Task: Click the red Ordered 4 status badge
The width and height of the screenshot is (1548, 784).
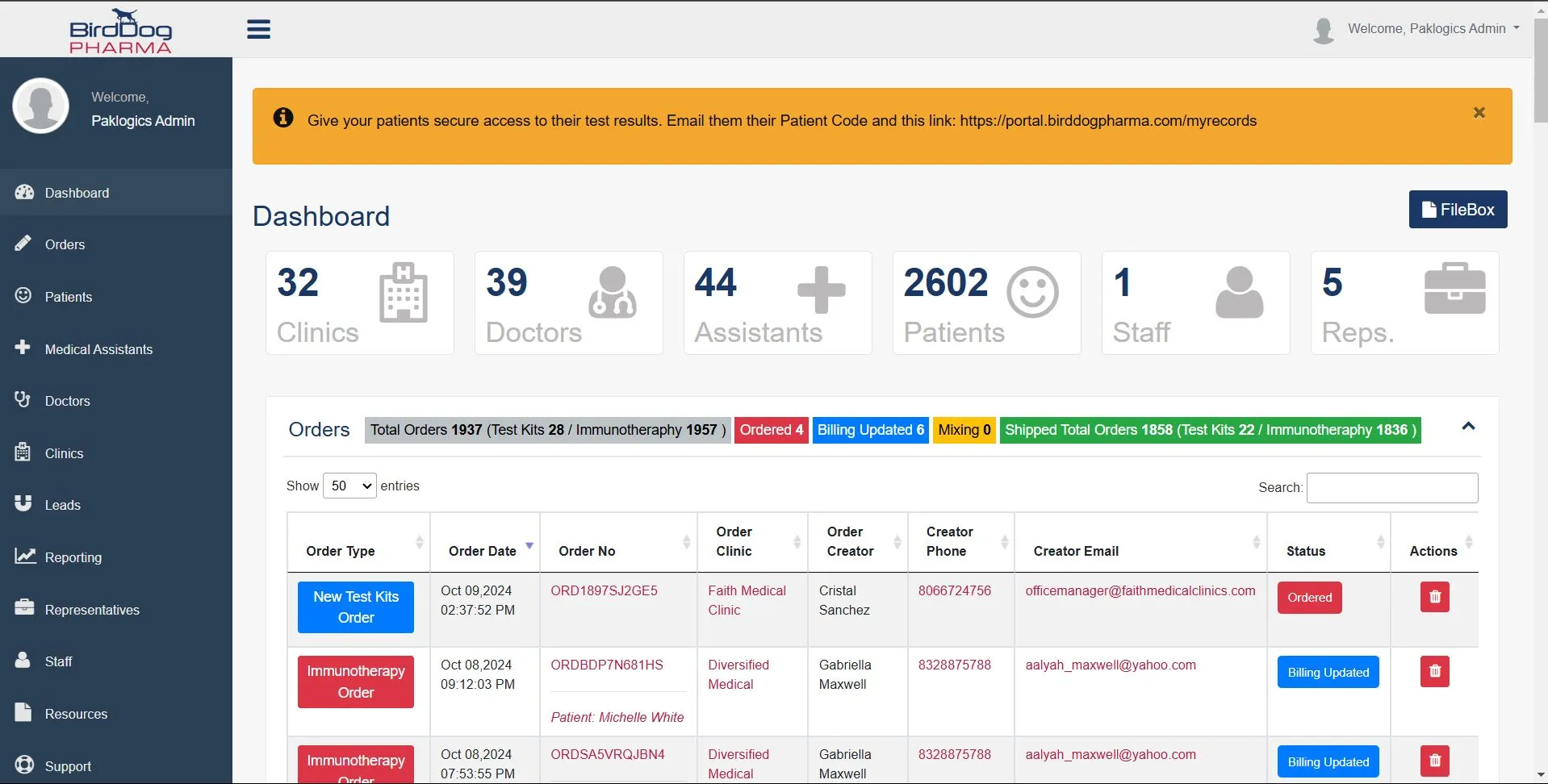Action: click(771, 430)
